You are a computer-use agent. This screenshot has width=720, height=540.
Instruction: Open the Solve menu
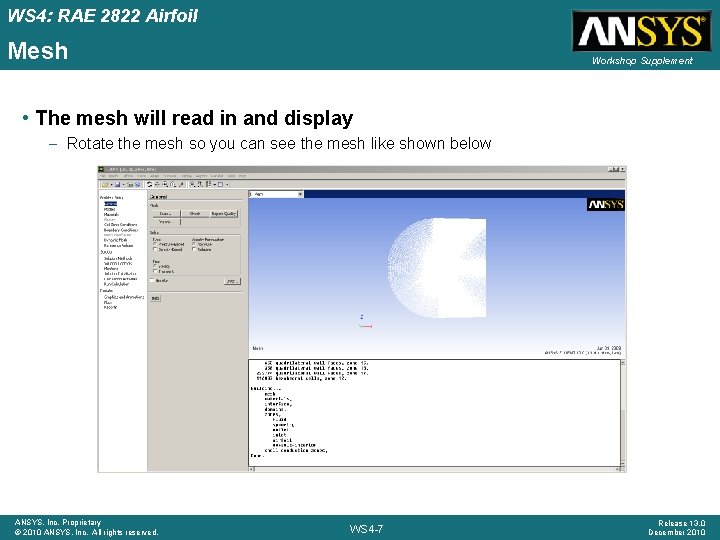click(141, 176)
